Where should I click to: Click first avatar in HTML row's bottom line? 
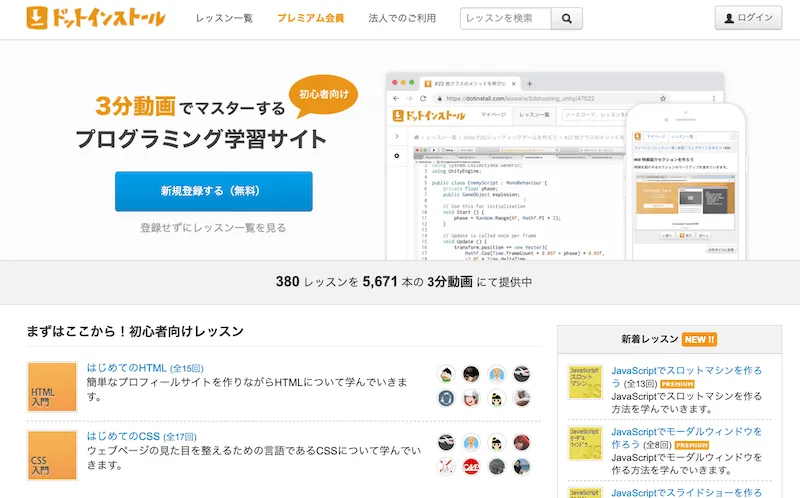tap(446, 398)
